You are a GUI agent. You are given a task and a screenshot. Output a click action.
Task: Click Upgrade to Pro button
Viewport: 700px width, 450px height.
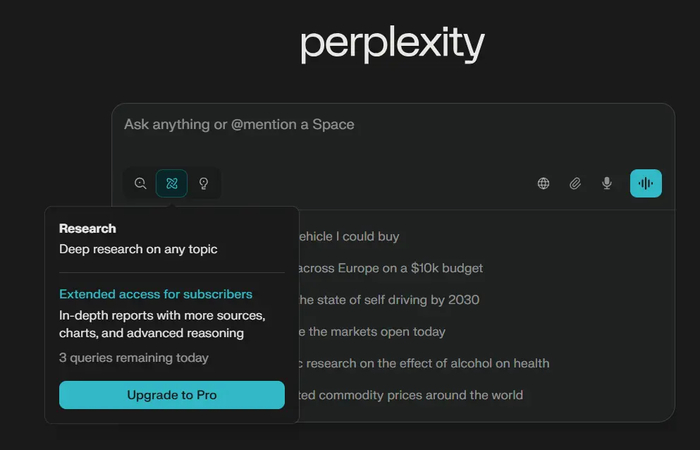(172, 395)
